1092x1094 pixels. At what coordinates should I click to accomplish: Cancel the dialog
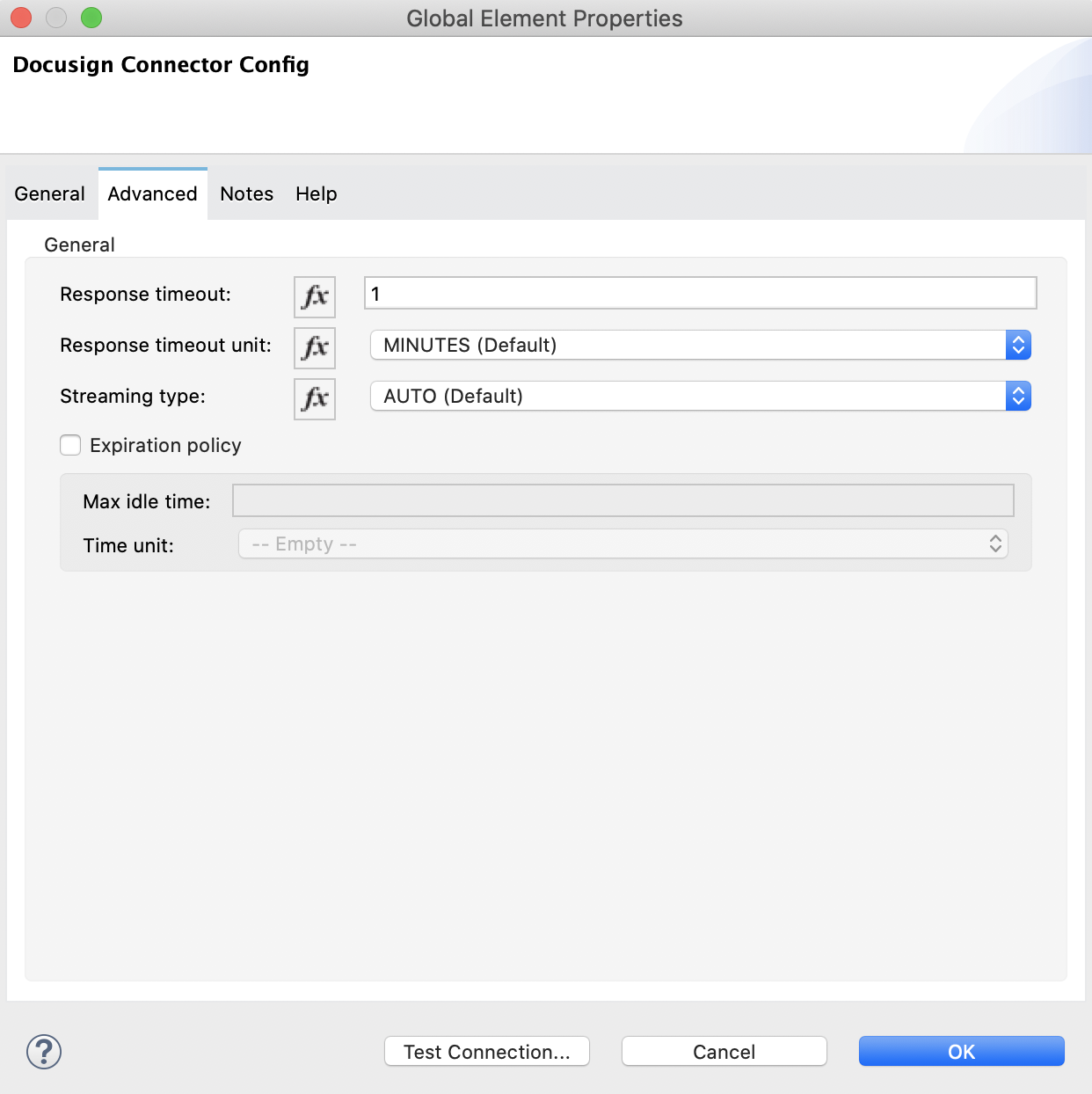tap(724, 1052)
